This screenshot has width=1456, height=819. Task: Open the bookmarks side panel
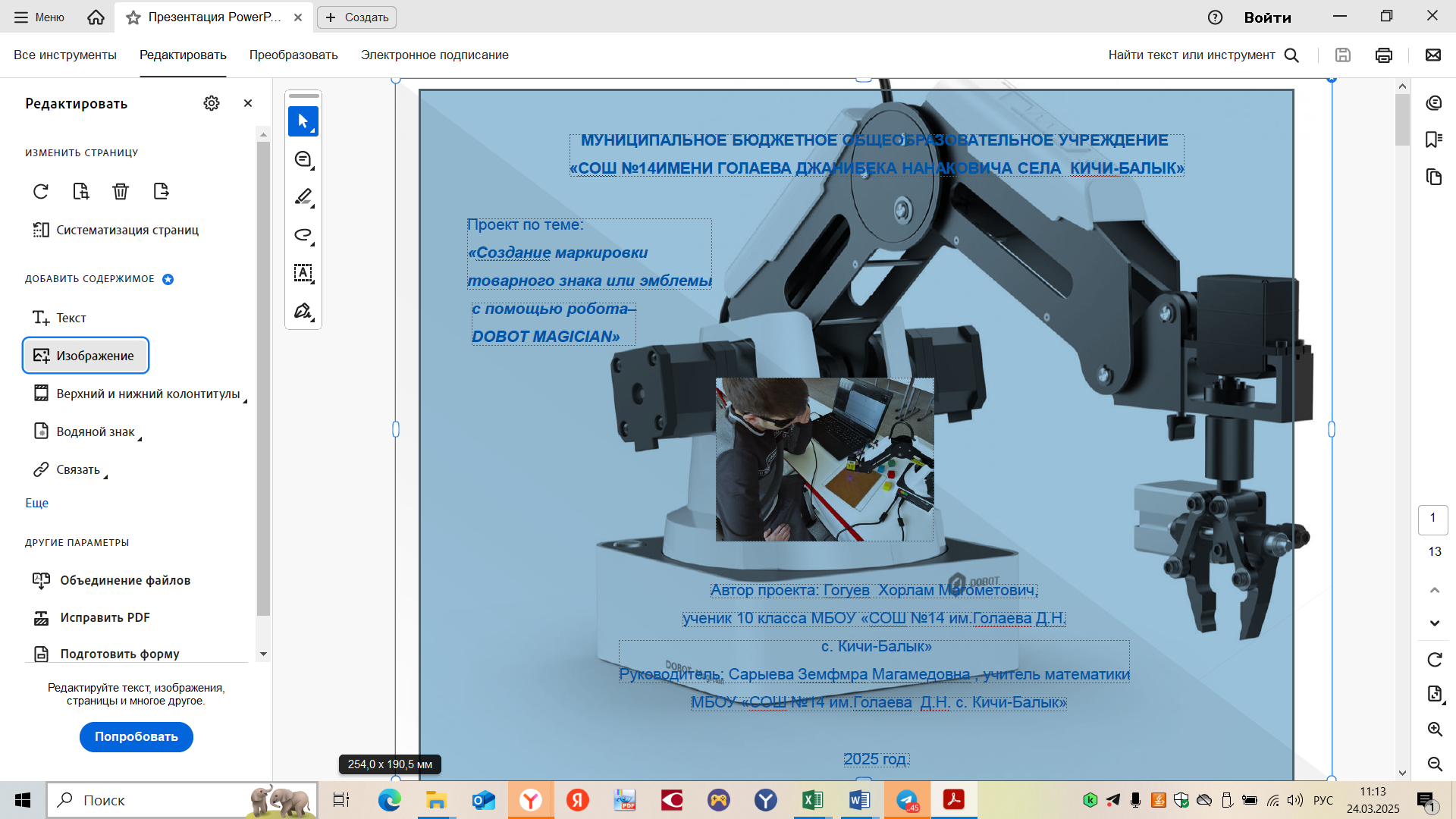click(x=1433, y=140)
